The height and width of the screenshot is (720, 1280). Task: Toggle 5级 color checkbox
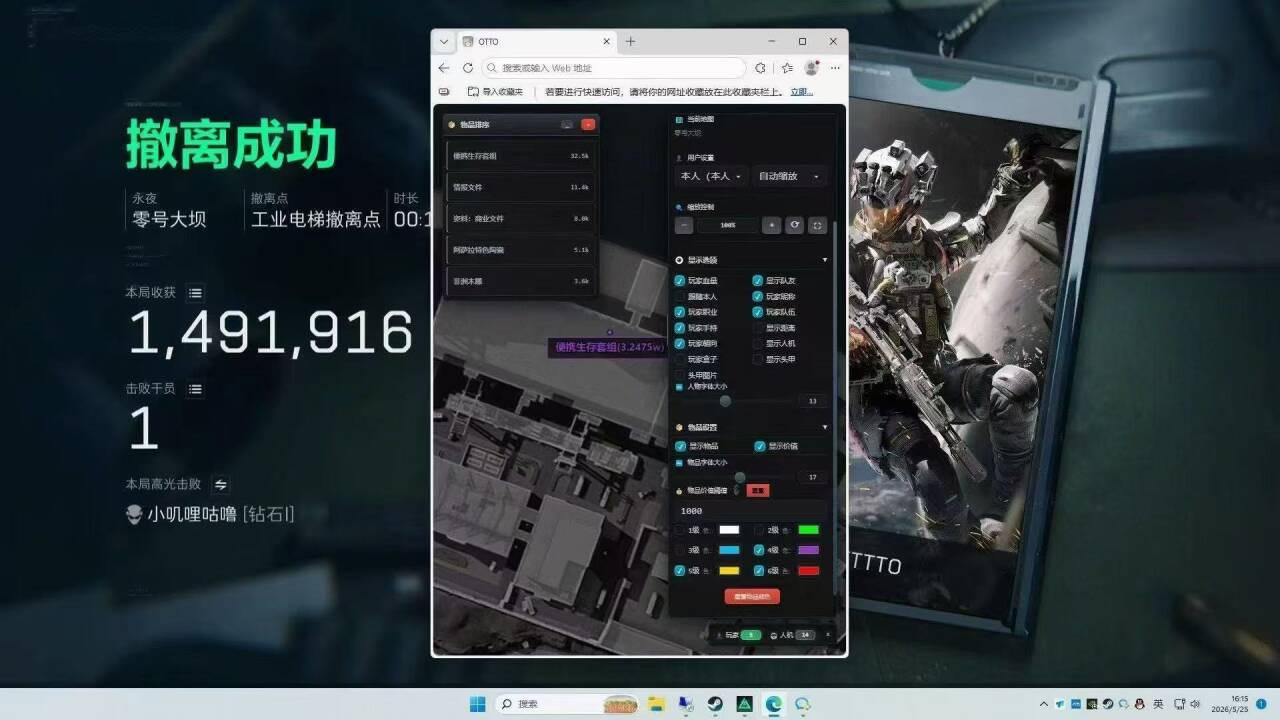(680, 571)
